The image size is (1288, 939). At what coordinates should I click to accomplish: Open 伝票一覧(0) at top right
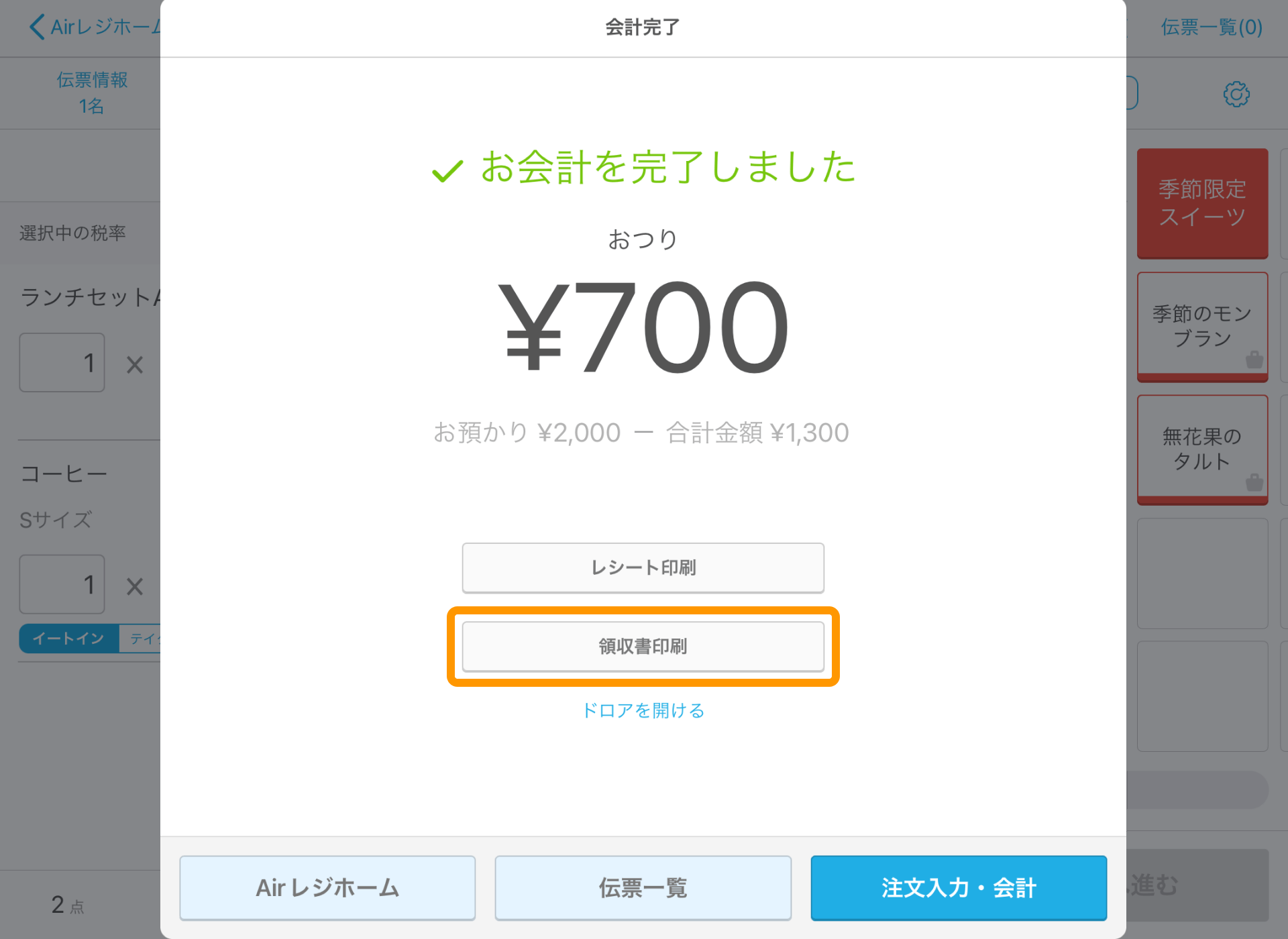pos(1212,27)
